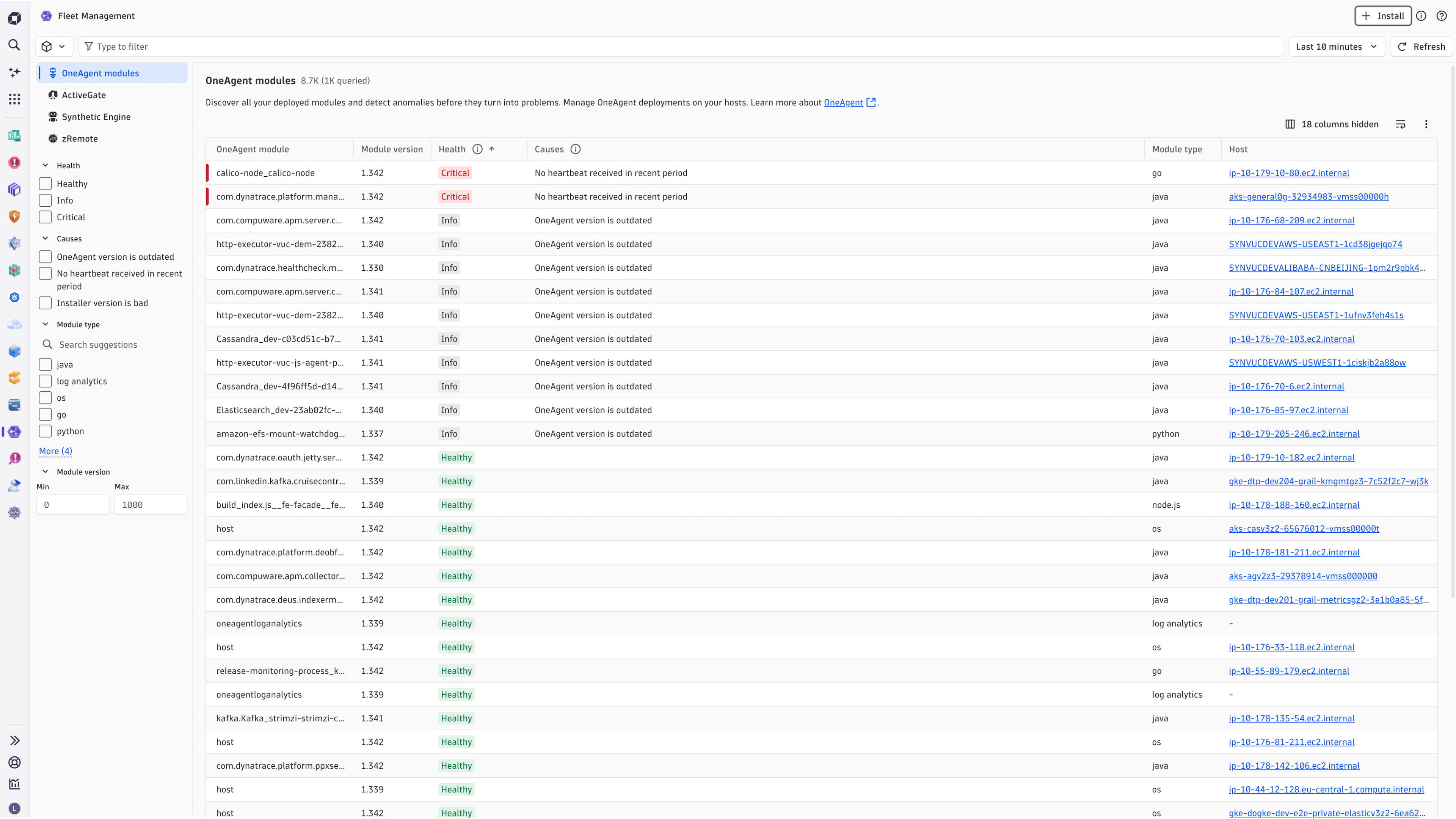
Task: Click the Dynatrace logo icon
Action: 14,18
